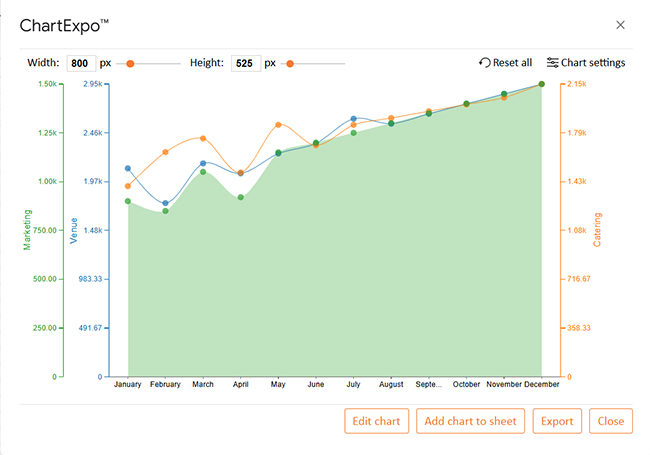650x455 pixels.
Task: Select the Catering axis label
Action: click(x=597, y=230)
